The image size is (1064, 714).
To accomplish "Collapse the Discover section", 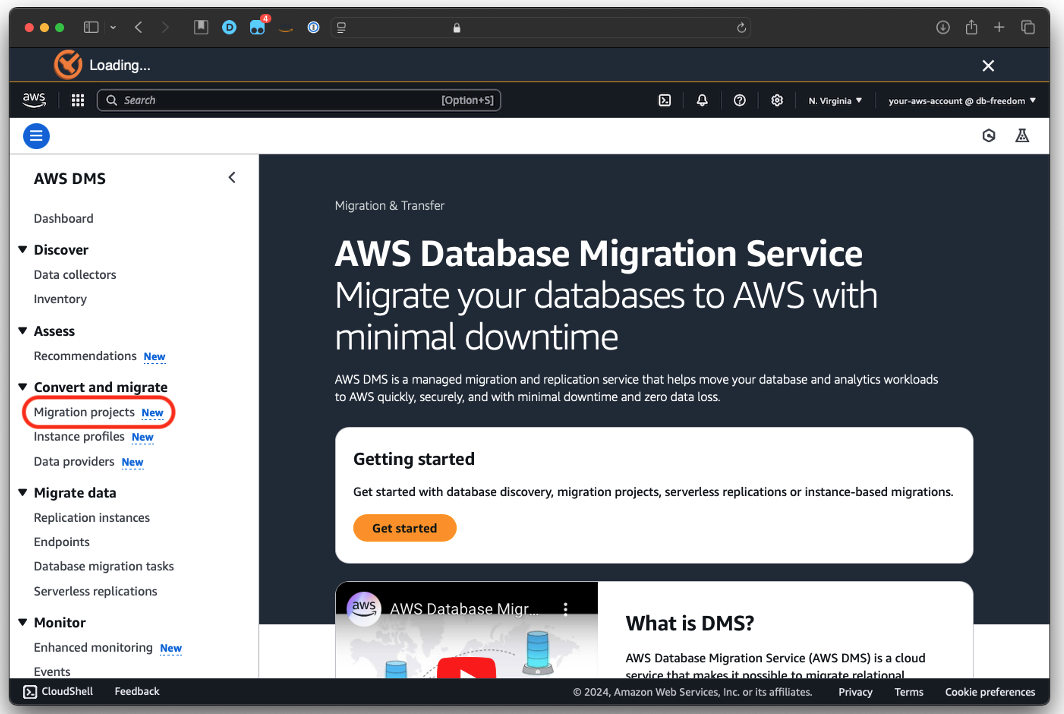I will coord(22,250).
